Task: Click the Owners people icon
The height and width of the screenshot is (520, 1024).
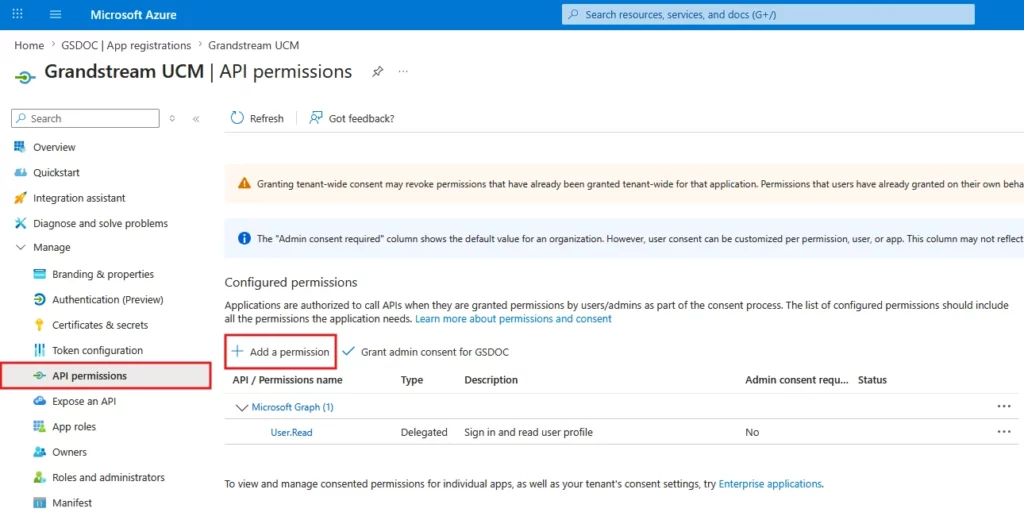Action: point(39,452)
